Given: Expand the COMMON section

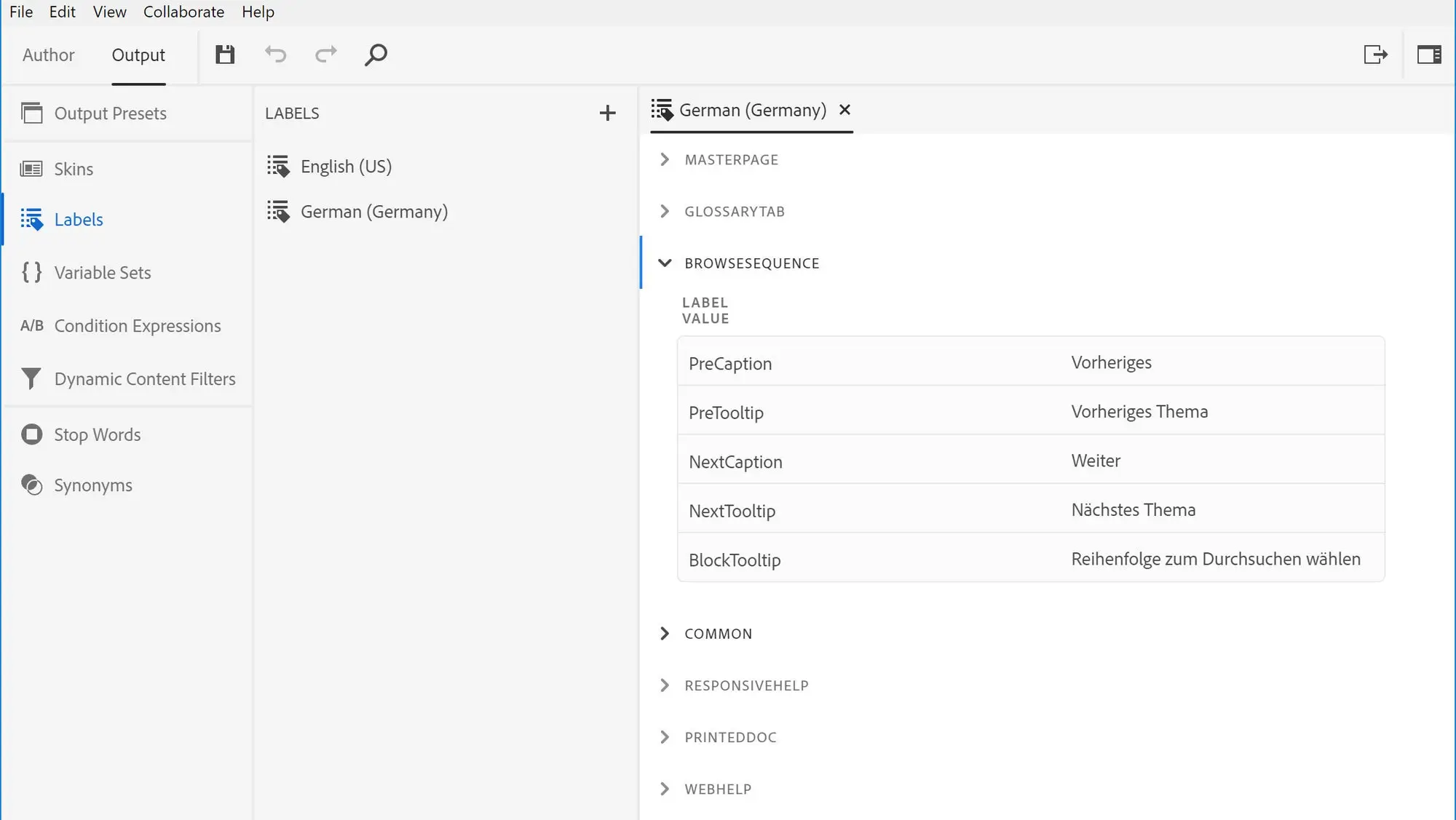Looking at the screenshot, I should tap(665, 633).
